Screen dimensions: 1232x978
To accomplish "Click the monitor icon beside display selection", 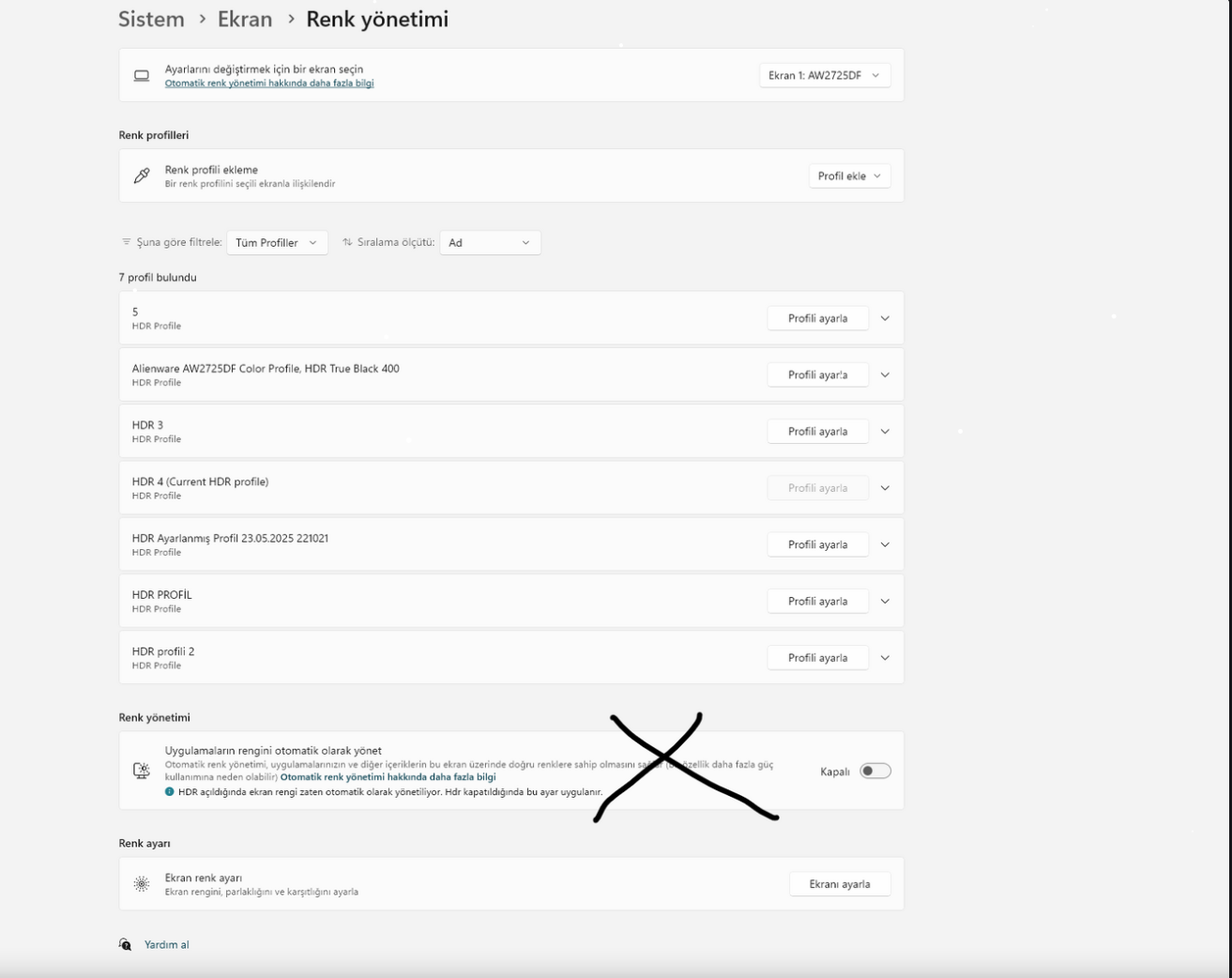I will tap(142, 76).
